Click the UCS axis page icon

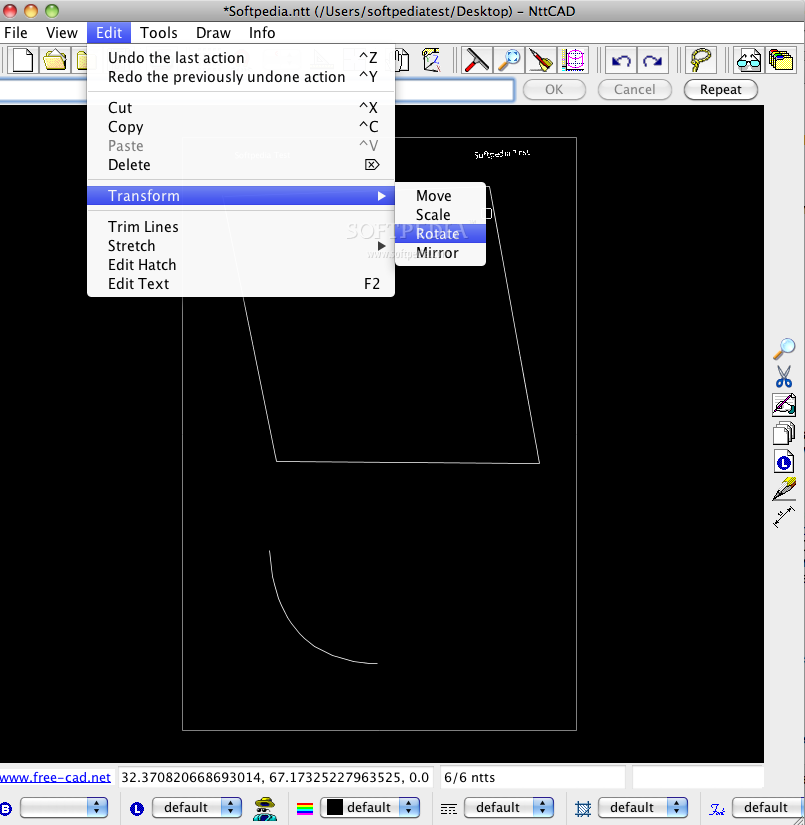click(x=431, y=59)
